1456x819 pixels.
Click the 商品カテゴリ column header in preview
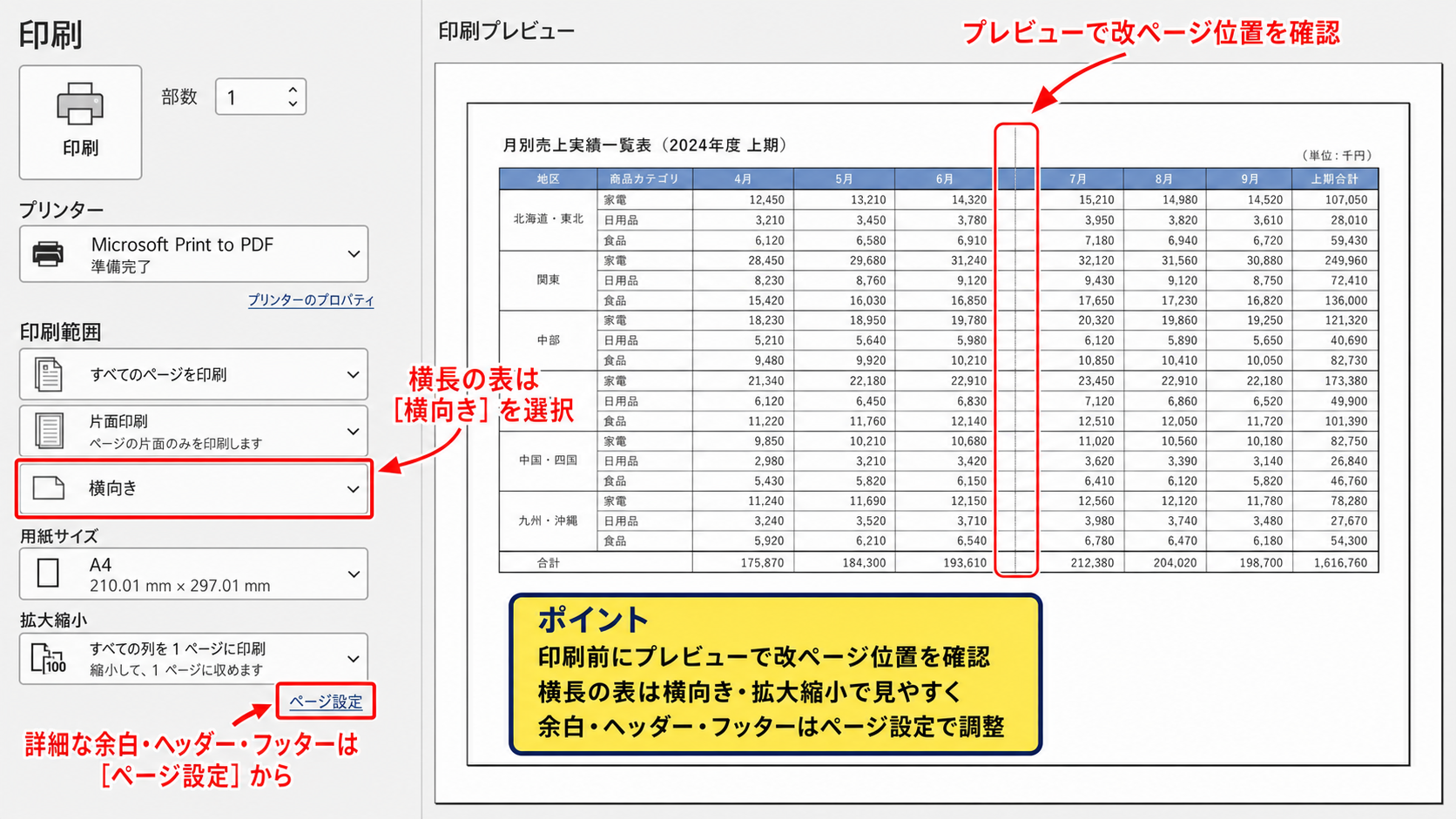click(644, 179)
